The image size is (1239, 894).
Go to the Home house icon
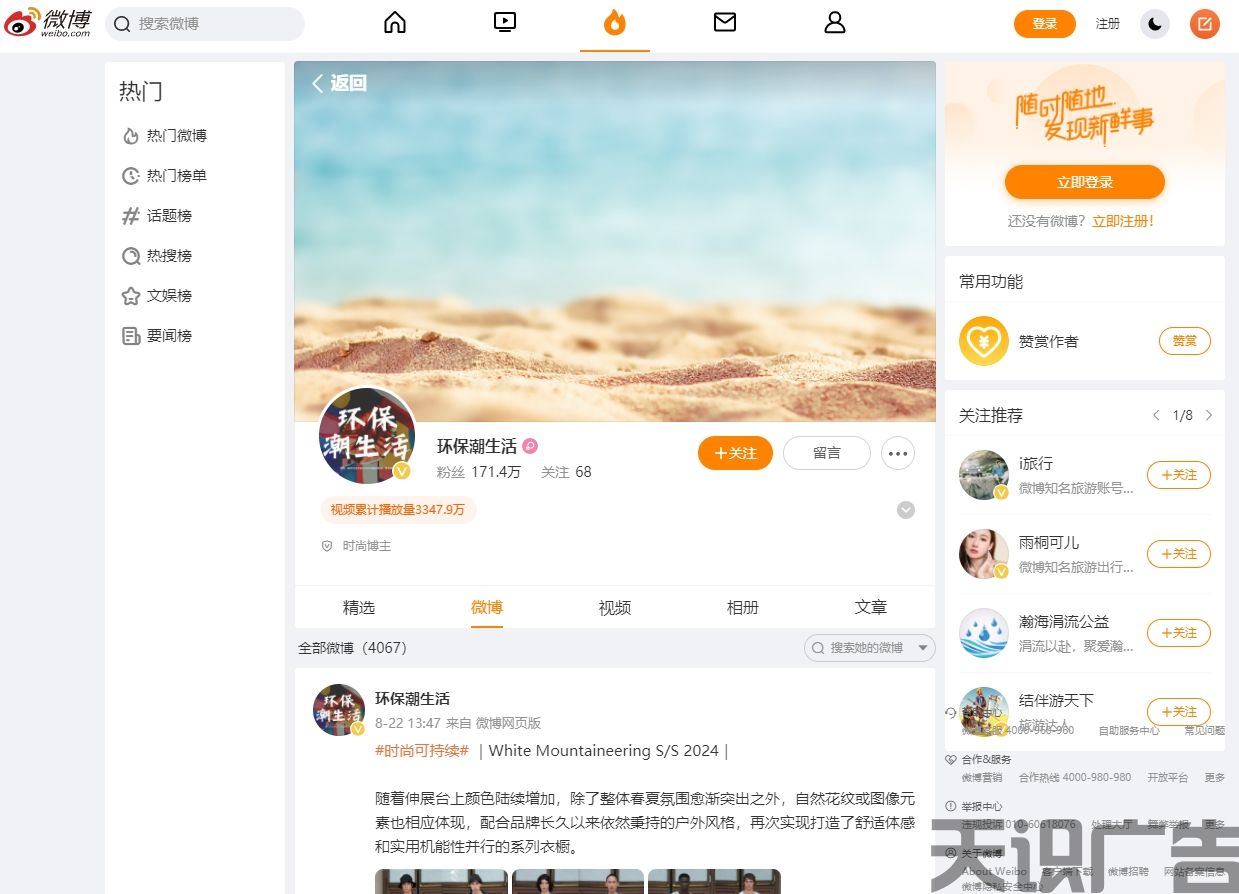click(x=395, y=23)
